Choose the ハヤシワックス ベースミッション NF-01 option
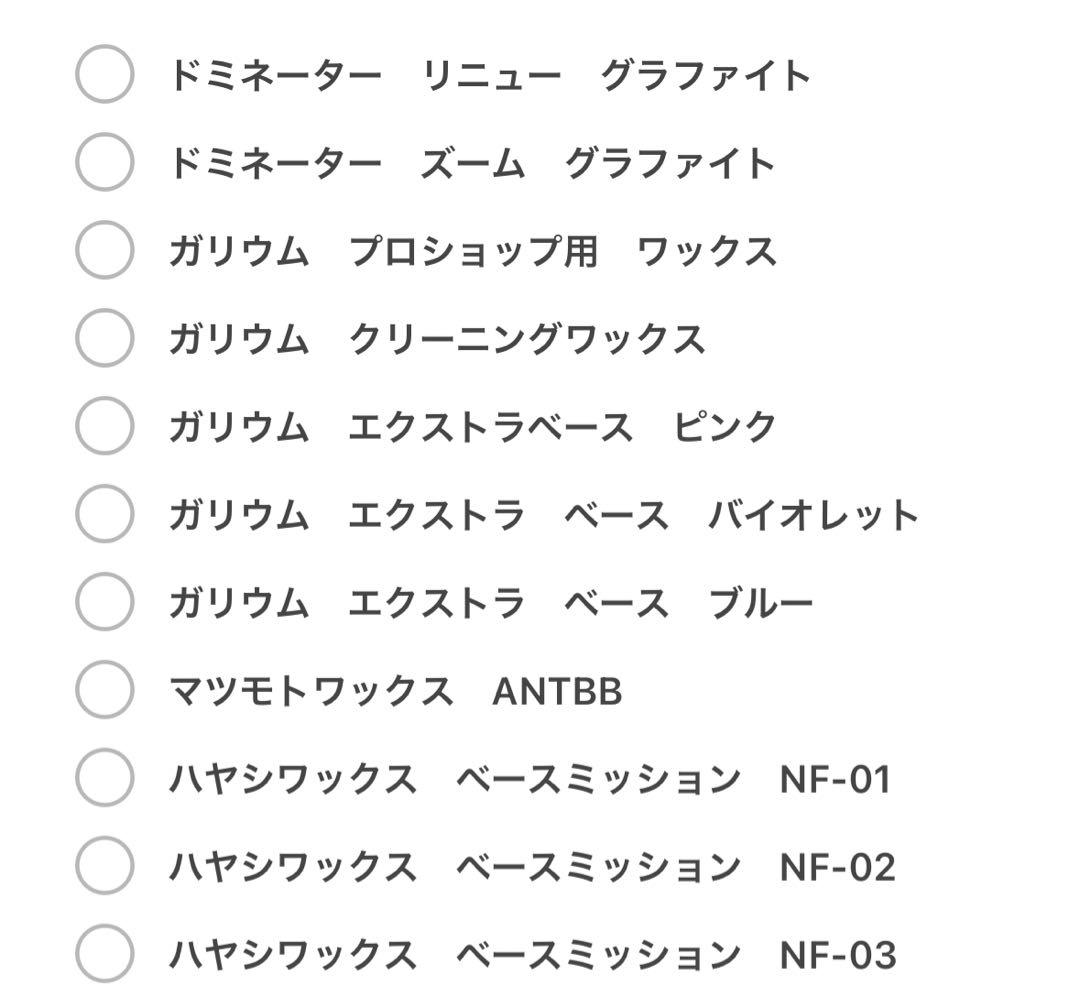This screenshot has height=998, width=1080. [x=104, y=778]
